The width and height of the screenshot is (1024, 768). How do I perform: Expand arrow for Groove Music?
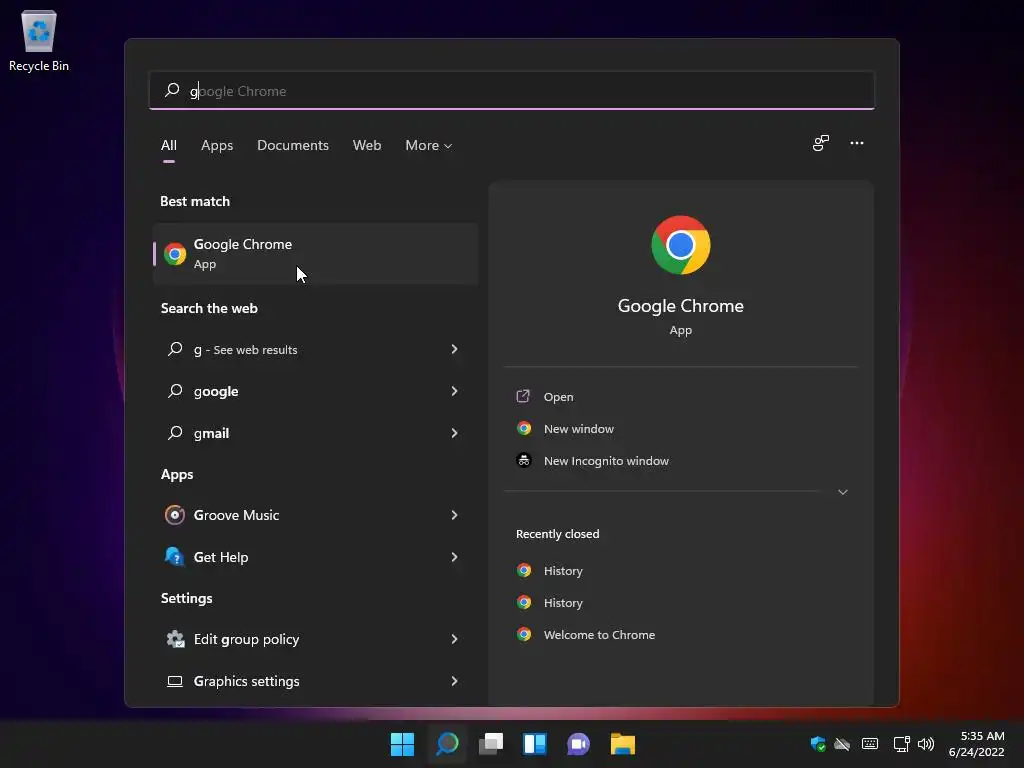click(x=454, y=515)
